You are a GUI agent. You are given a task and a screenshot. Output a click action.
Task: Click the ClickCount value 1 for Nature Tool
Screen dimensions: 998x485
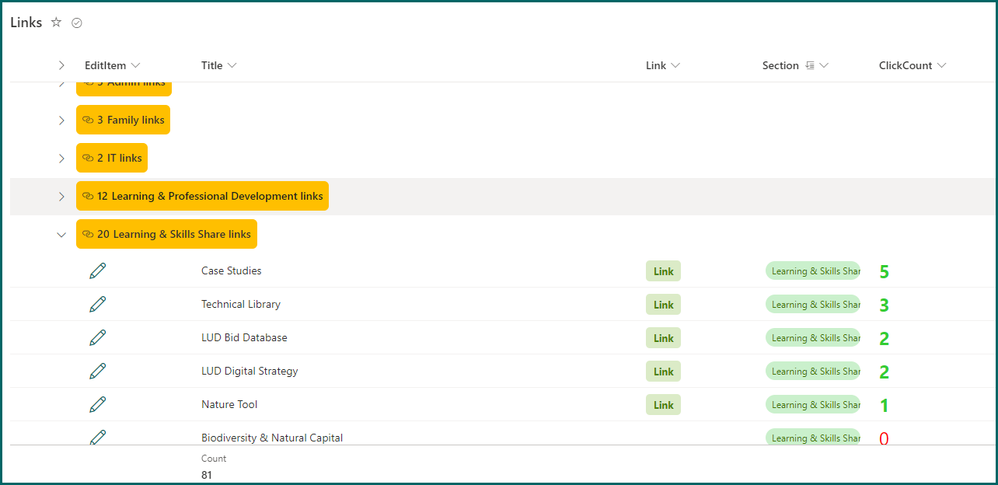(x=884, y=405)
